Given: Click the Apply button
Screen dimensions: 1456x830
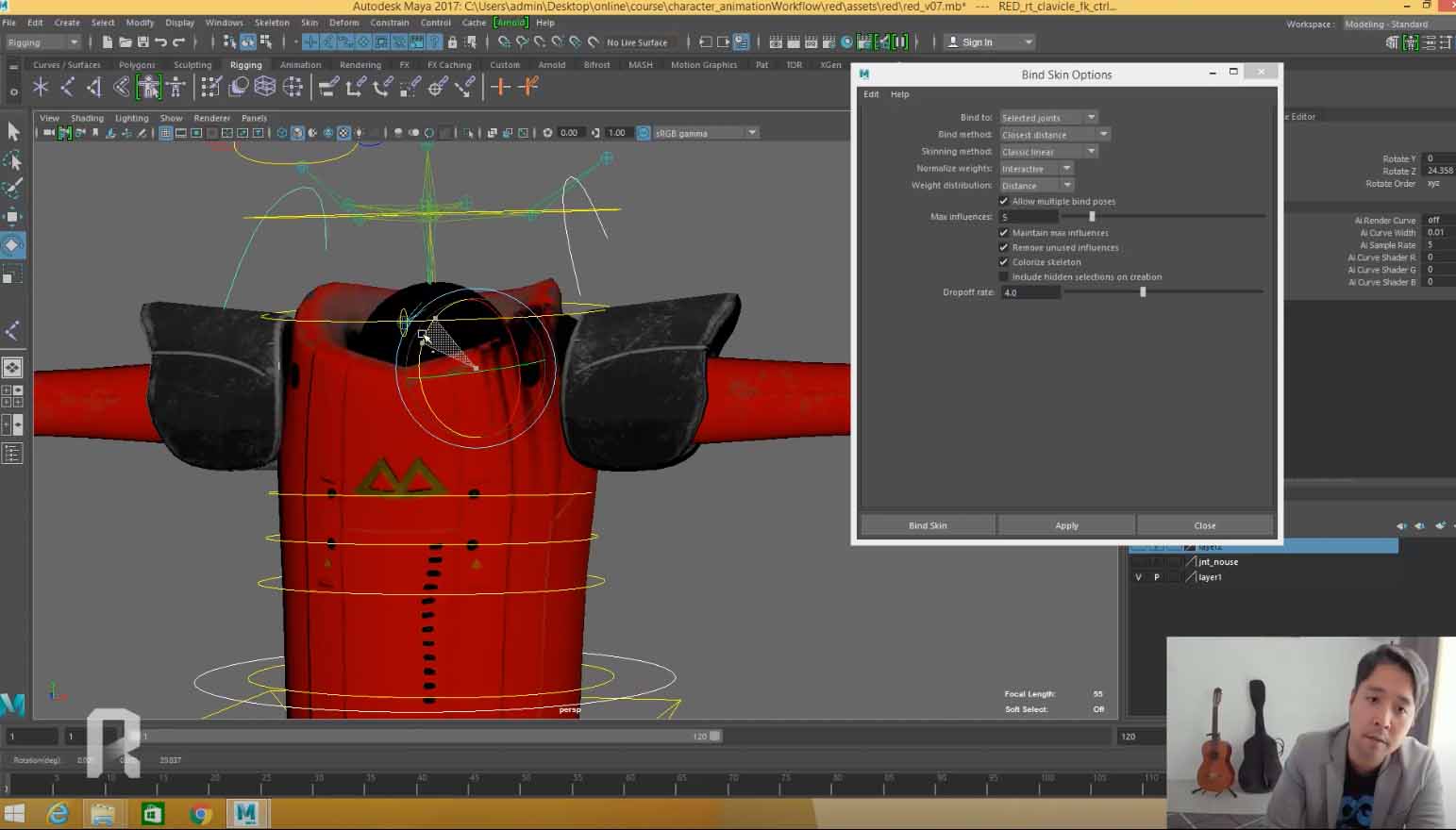Looking at the screenshot, I should click(x=1066, y=525).
